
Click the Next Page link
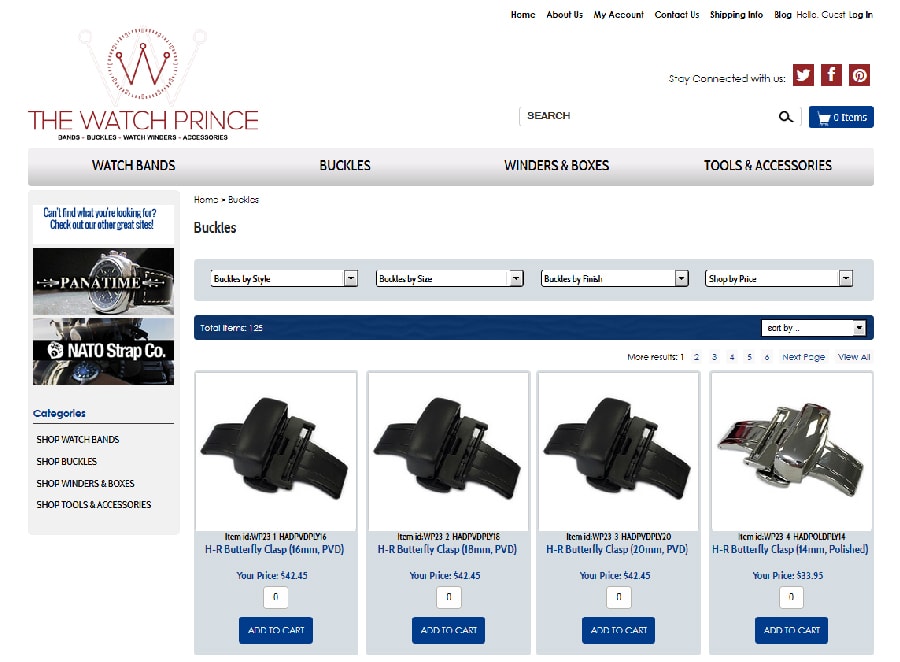[x=804, y=357]
